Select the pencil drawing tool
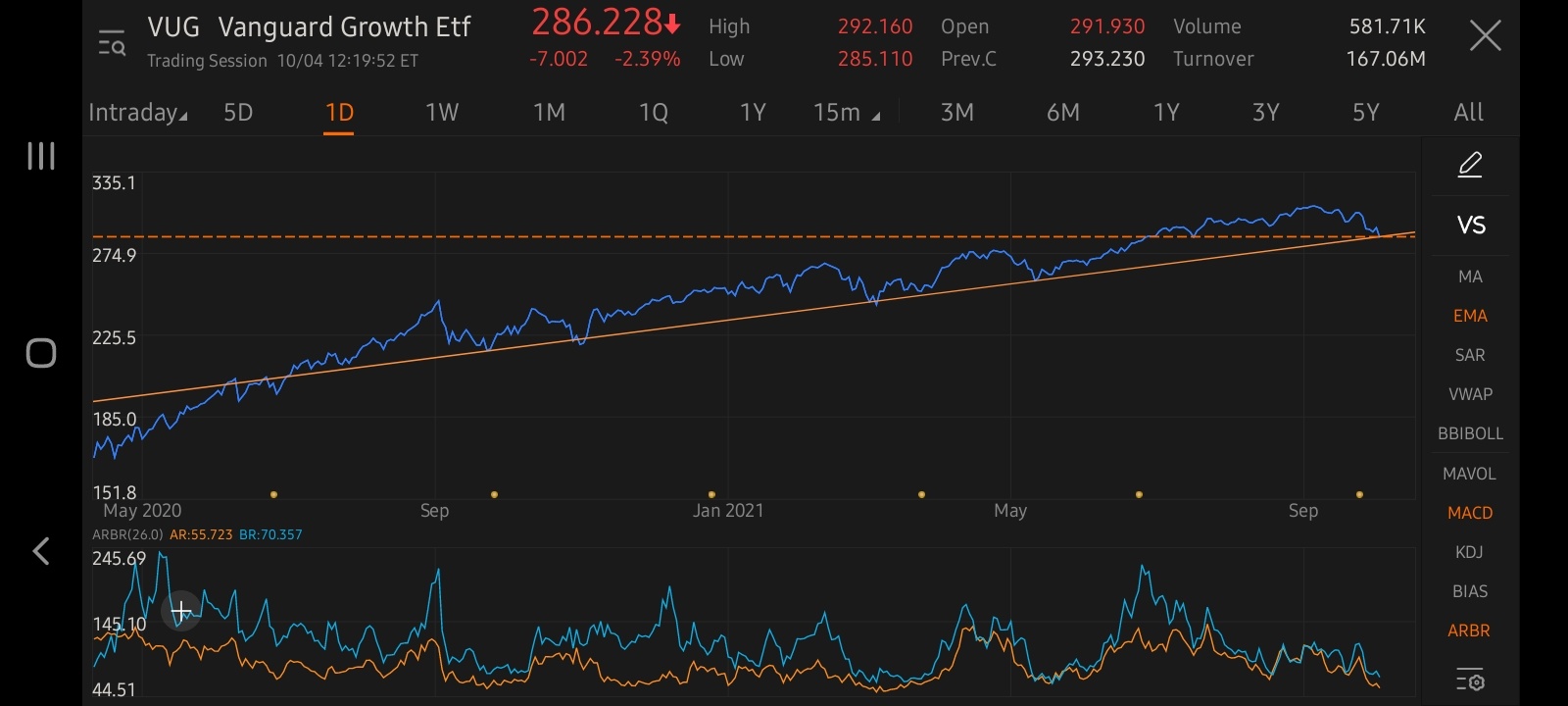The image size is (1568, 706). click(x=1470, y=165)
